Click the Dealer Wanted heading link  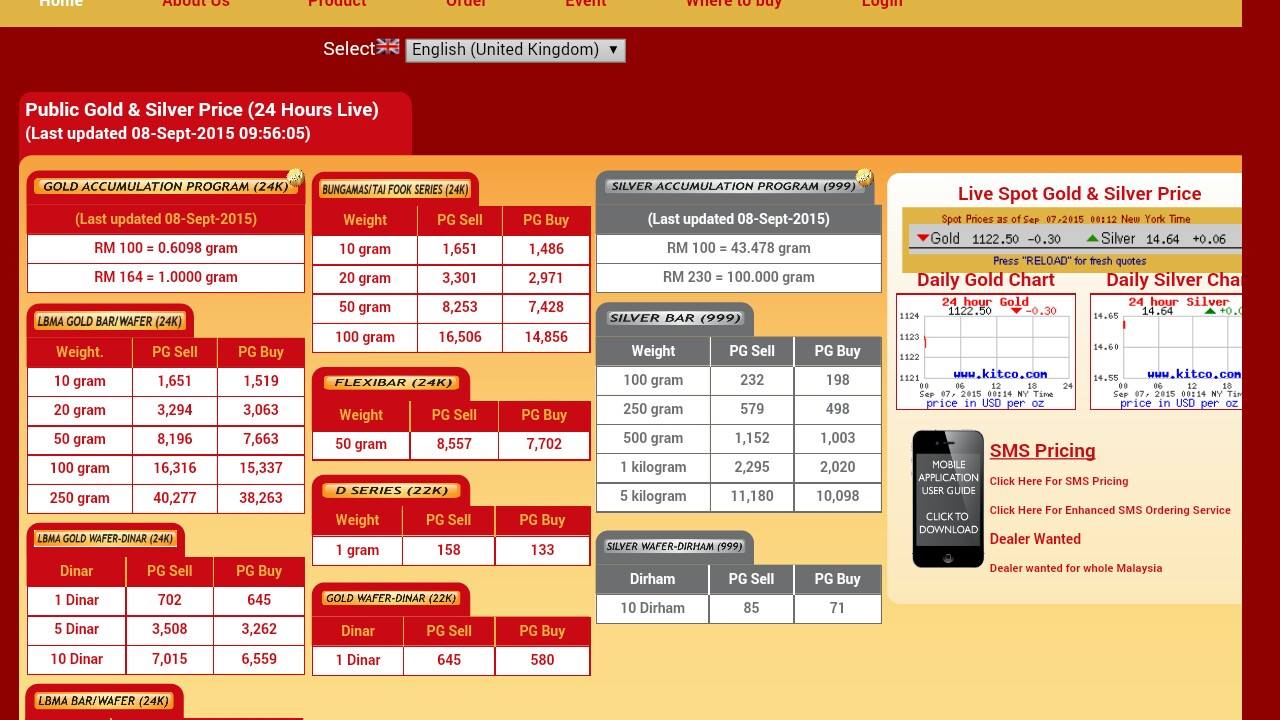click(x=1035, y=539)
